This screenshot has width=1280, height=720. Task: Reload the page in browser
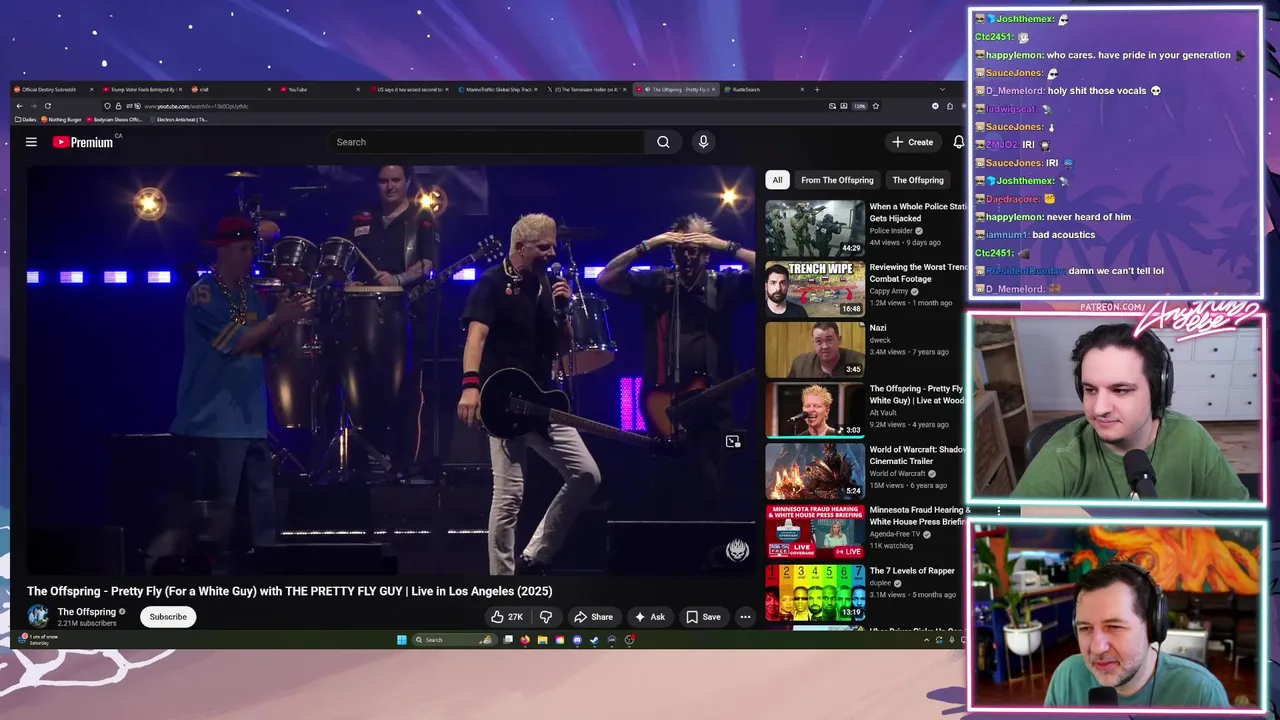47,106
